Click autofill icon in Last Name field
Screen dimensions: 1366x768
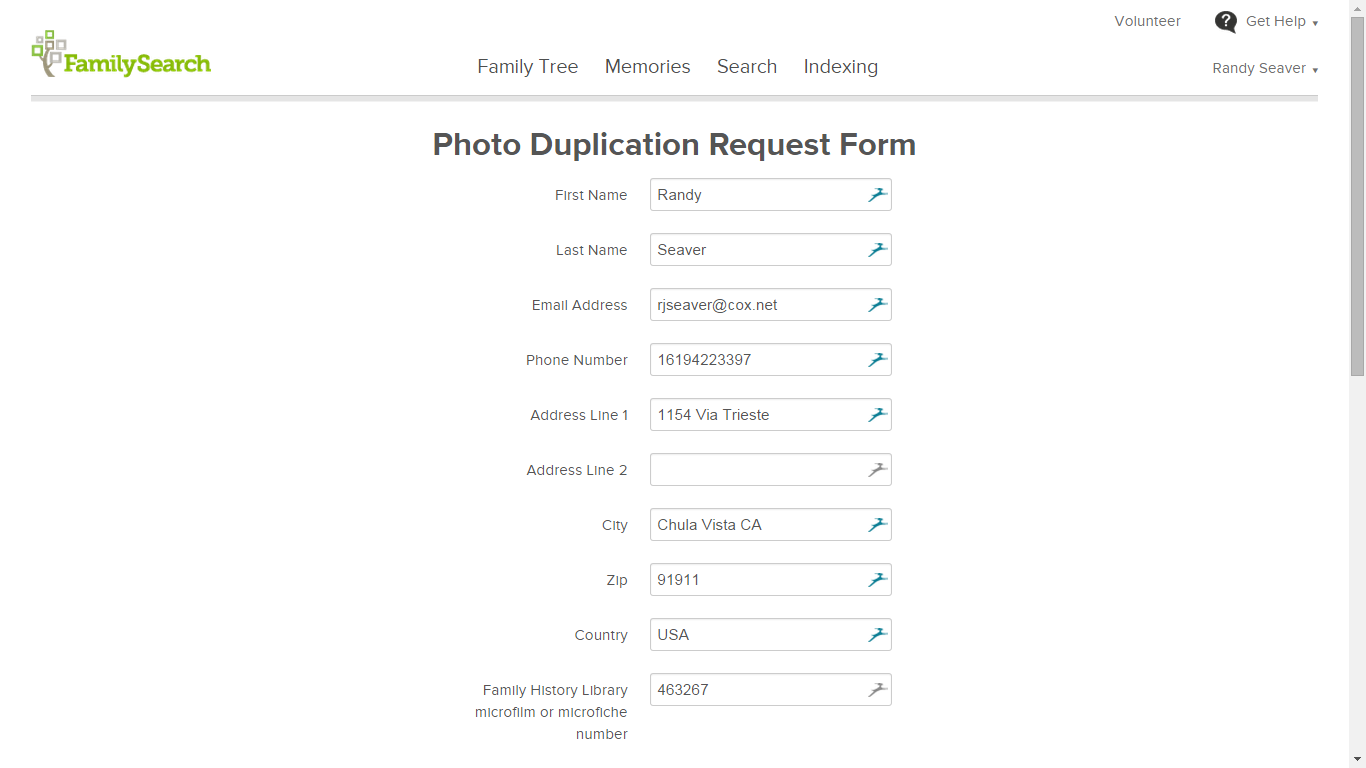coord(878,250)
